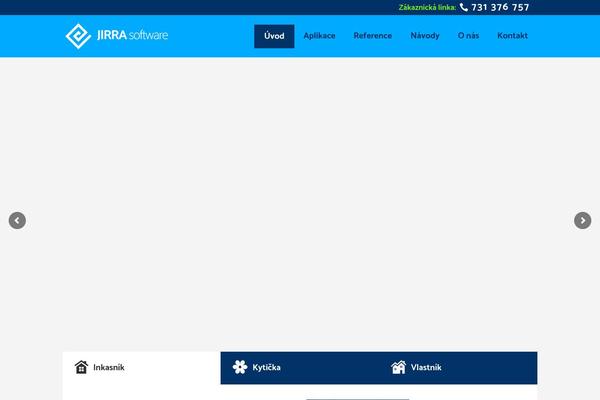Click the Zákaznická linka label
Viewport: 600px width, 400px height.
pyautogui.click(x=427, y=7)
